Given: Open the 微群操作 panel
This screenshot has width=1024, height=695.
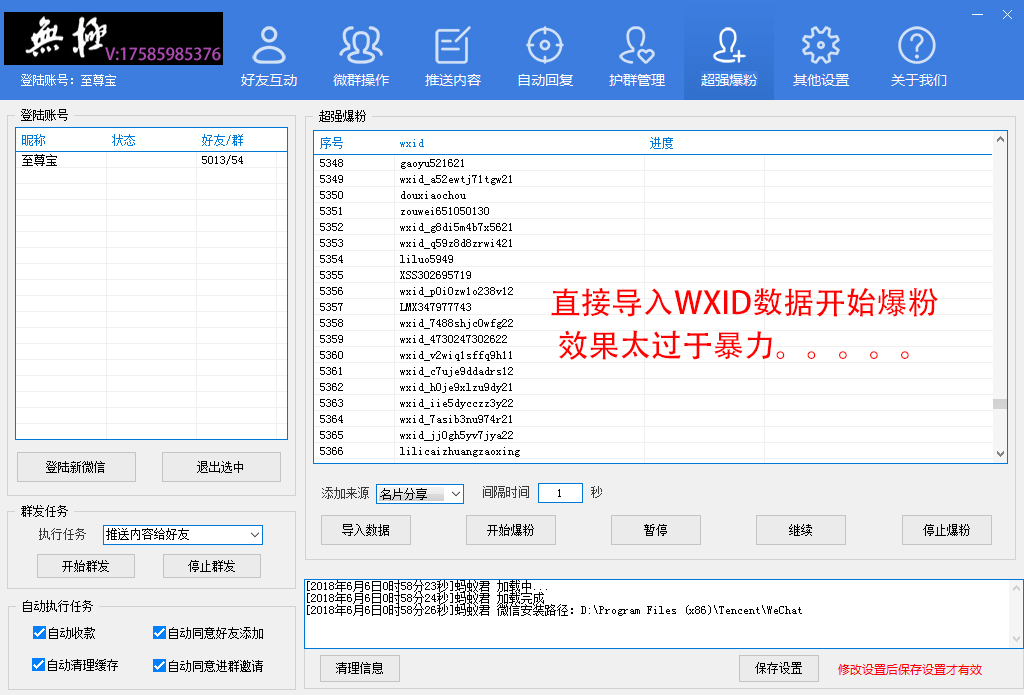Looking at the screenshot, I should pos(361,54).
